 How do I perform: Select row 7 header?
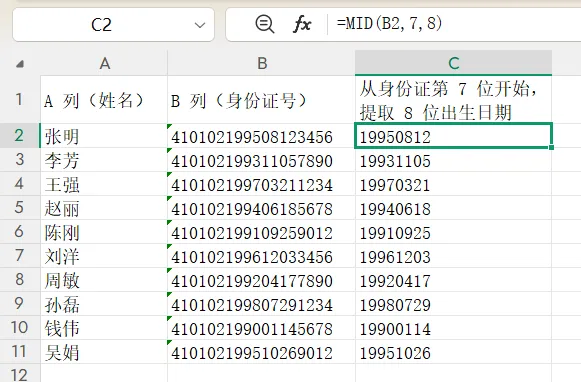tap(20, 256)
